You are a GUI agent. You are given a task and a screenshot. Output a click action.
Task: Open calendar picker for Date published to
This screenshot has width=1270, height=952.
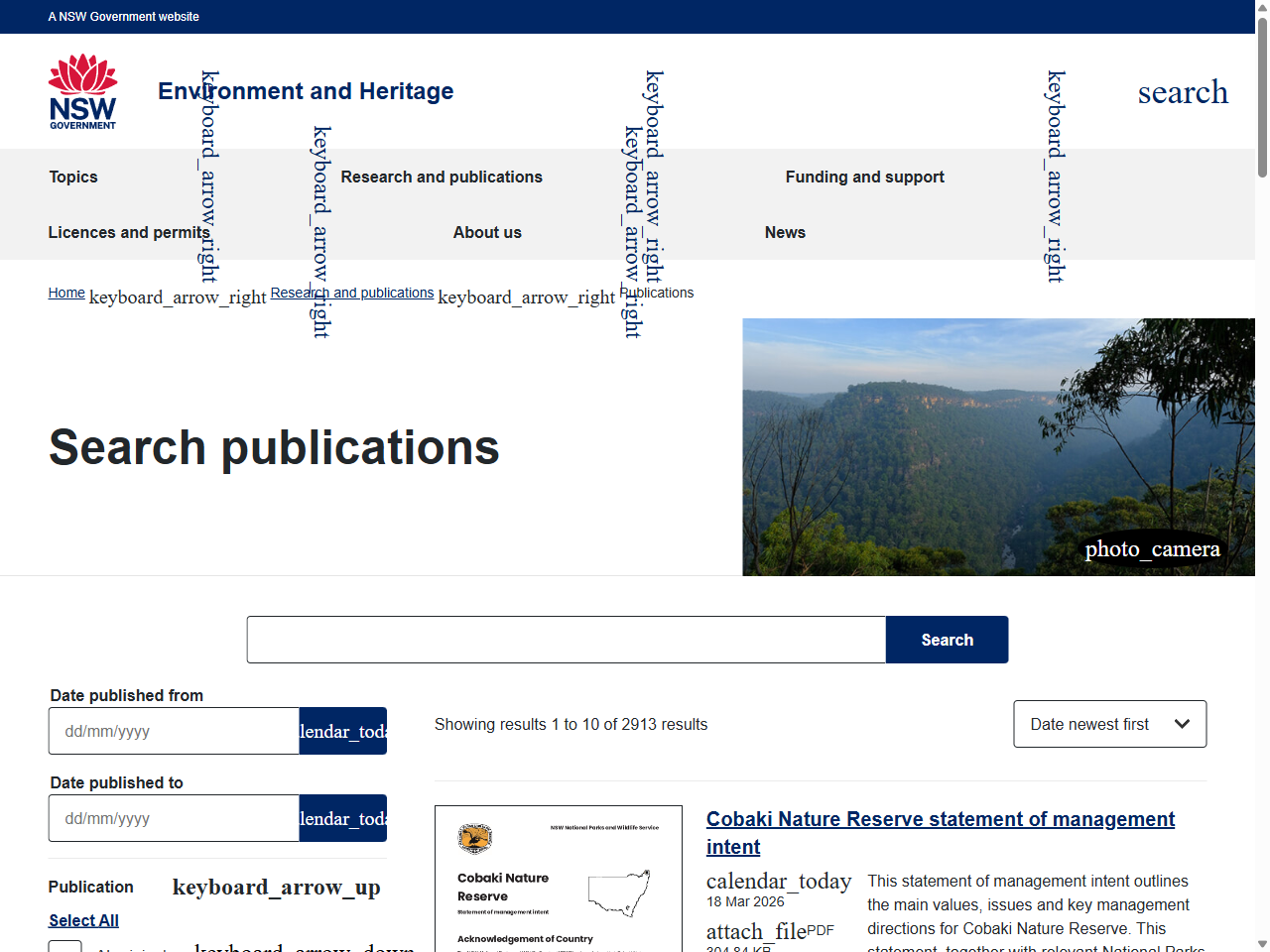342,818
